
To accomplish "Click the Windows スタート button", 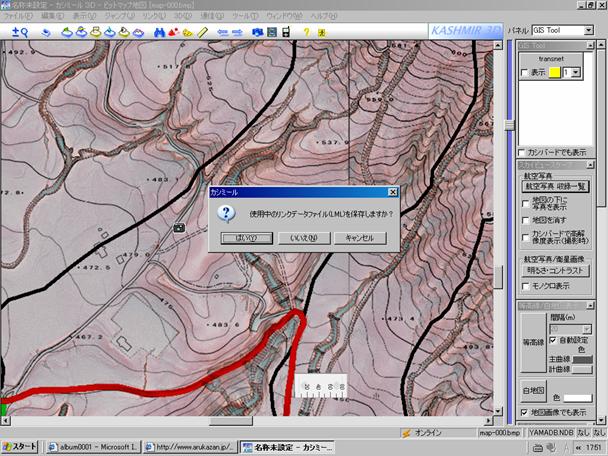I will (x=20, y=446).
